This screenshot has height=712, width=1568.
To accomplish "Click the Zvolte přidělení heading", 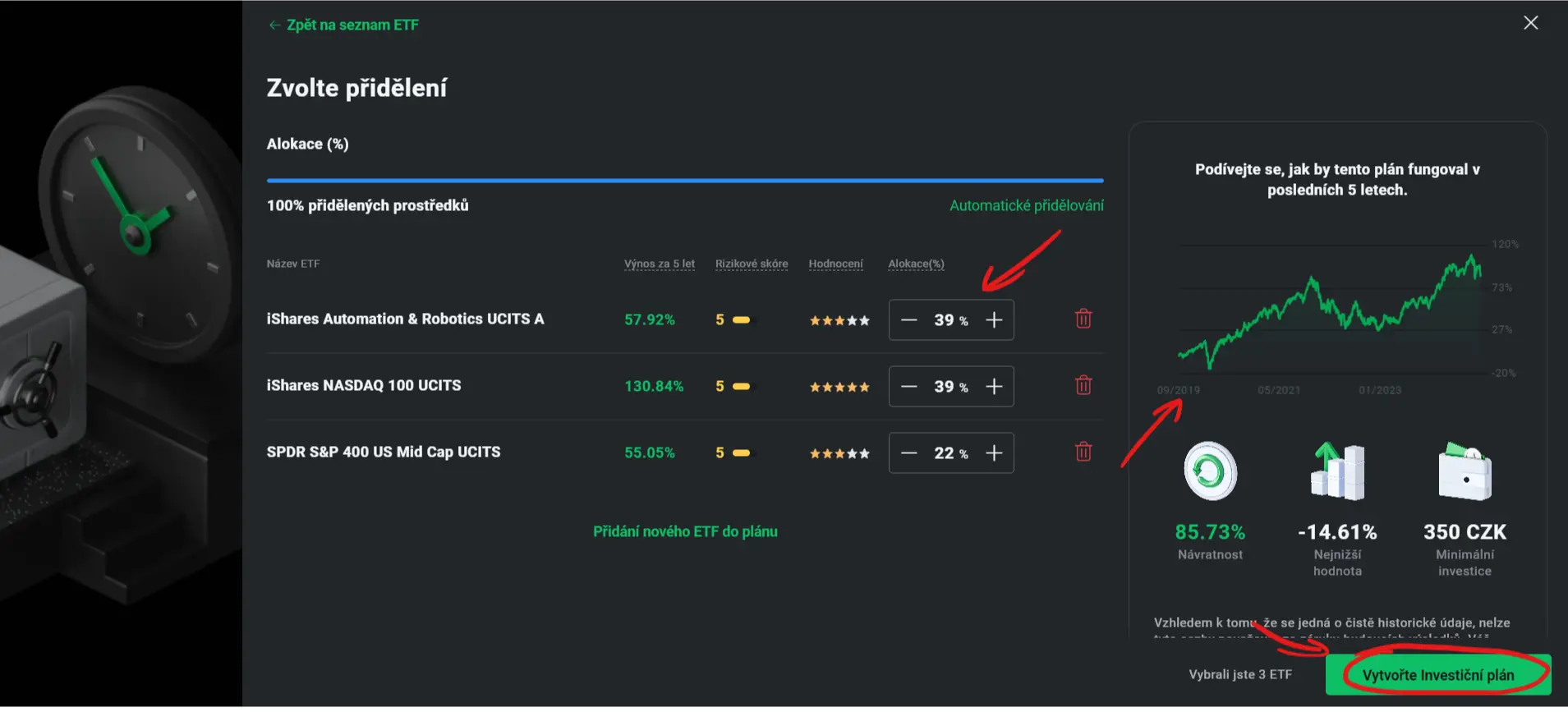I will pos(356,88).
